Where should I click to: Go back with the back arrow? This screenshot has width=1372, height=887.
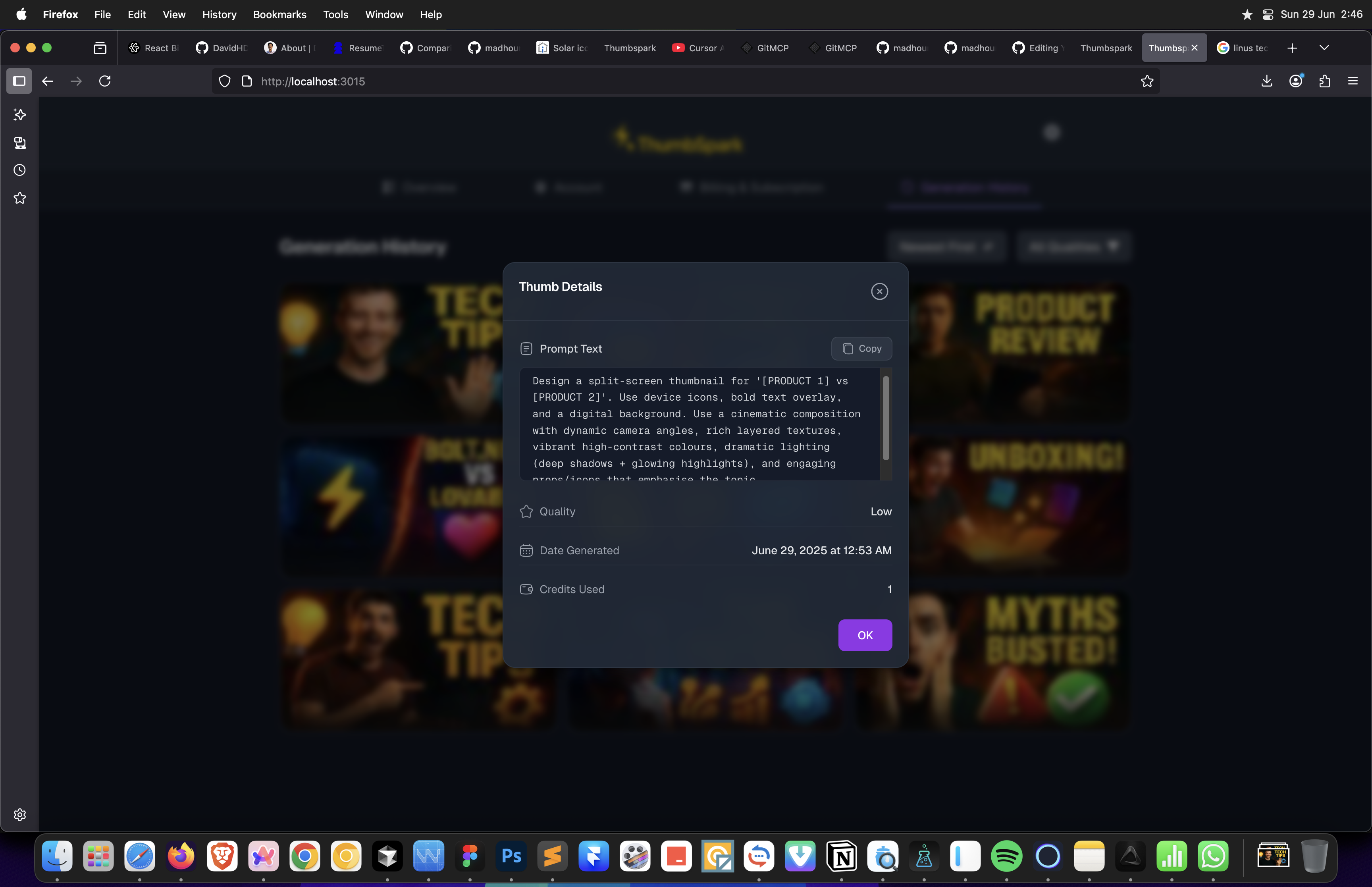[x=48, y=81]
